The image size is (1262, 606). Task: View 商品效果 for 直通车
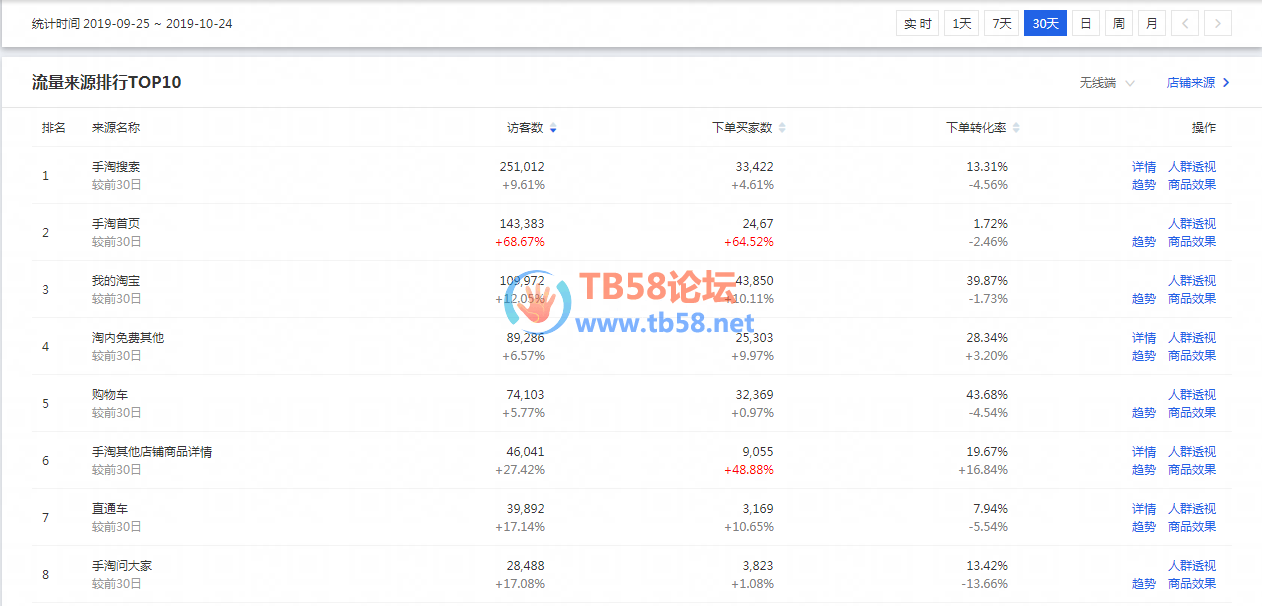(x=1192, y=527)
